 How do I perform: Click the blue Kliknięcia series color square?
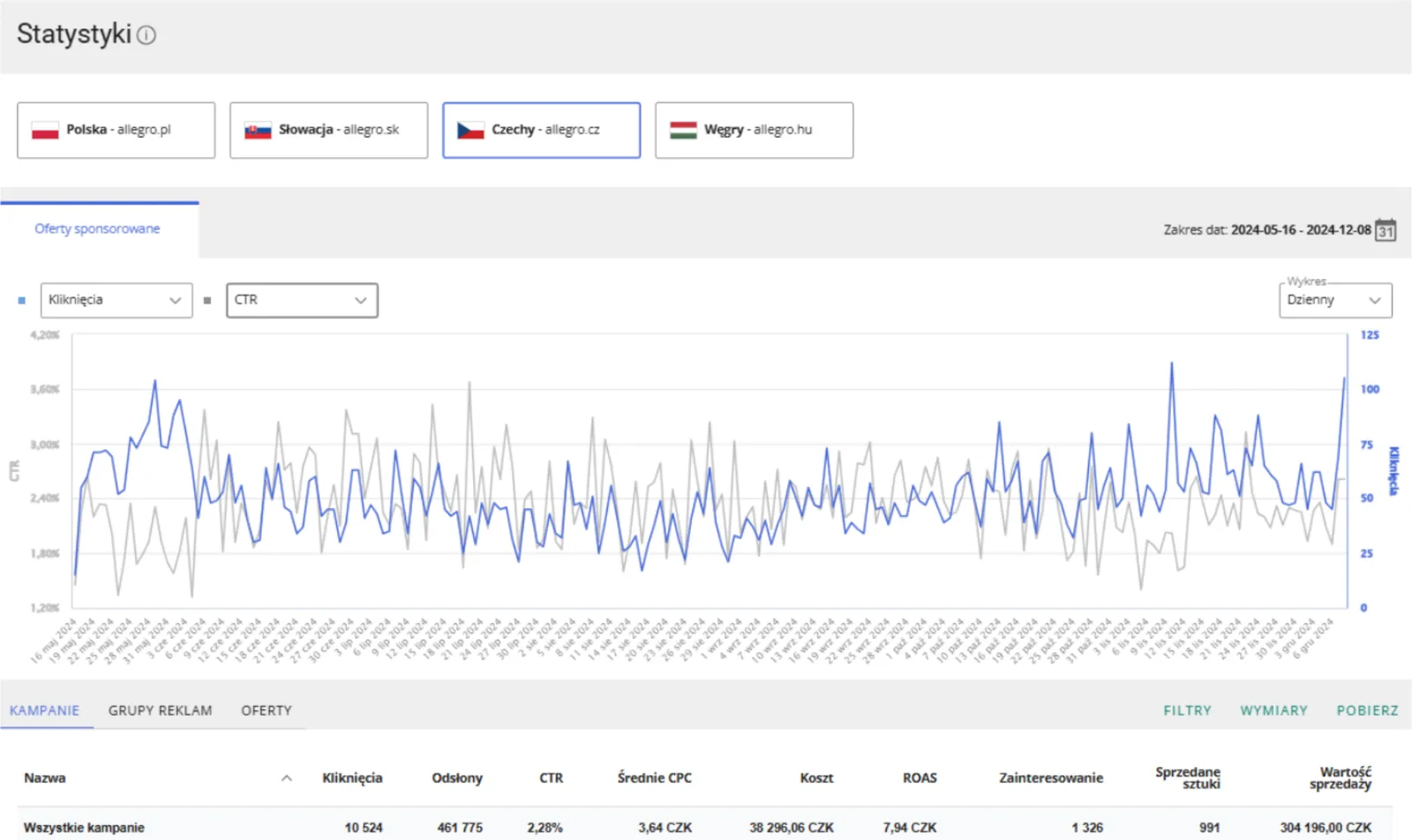(x=22, y=301)
